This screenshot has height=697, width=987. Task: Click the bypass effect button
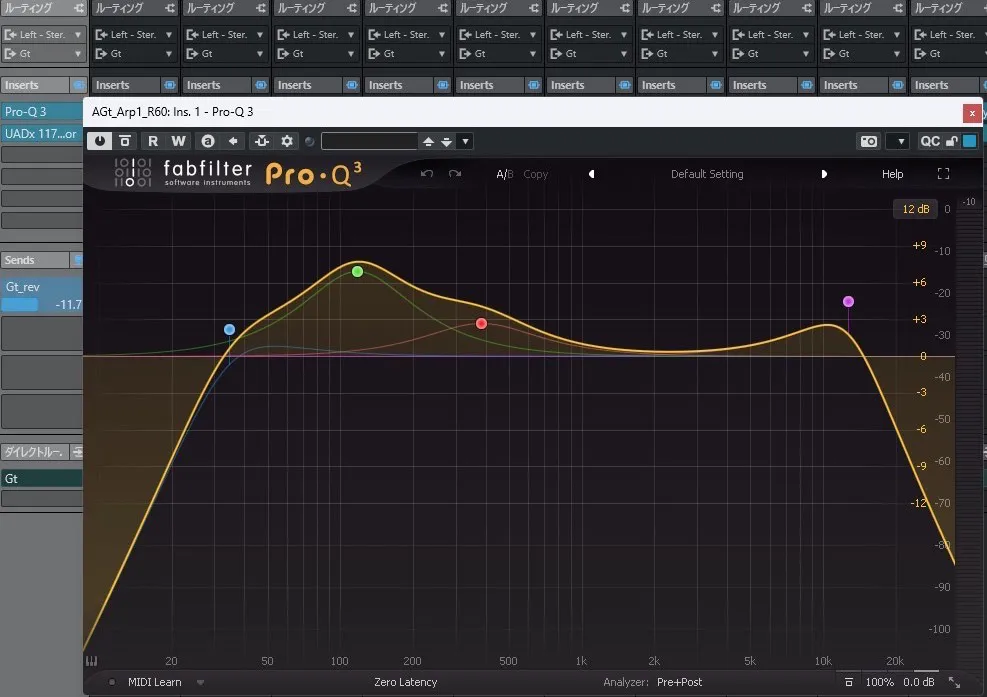pyautogui.click(x=125, y=141)
